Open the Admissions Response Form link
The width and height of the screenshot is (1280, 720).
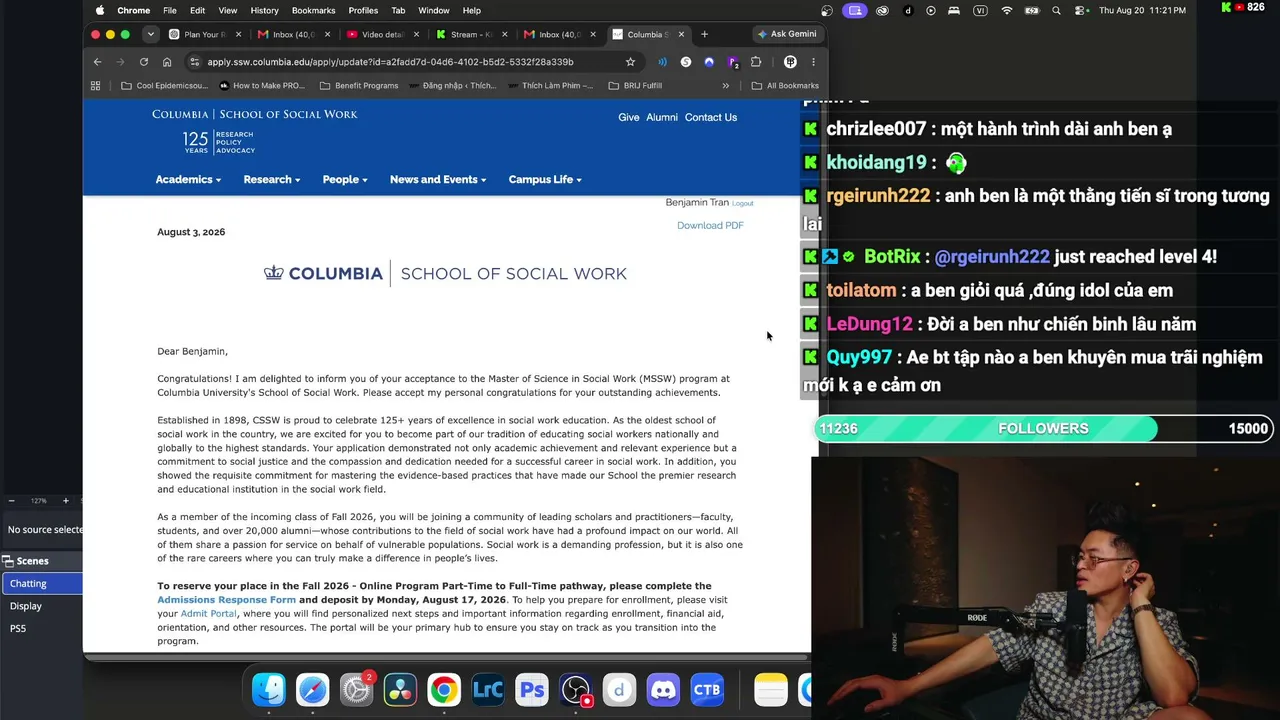226,600
